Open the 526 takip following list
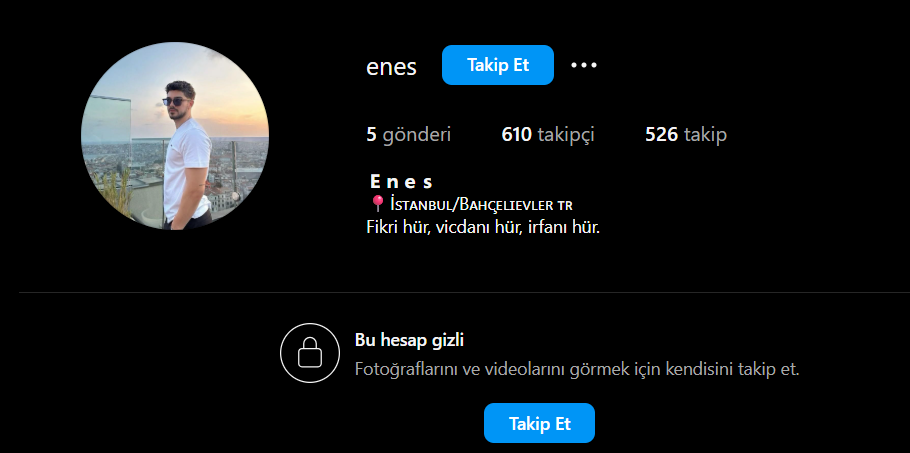This screenshot has width=910, height=453. (x=686, y=135)
